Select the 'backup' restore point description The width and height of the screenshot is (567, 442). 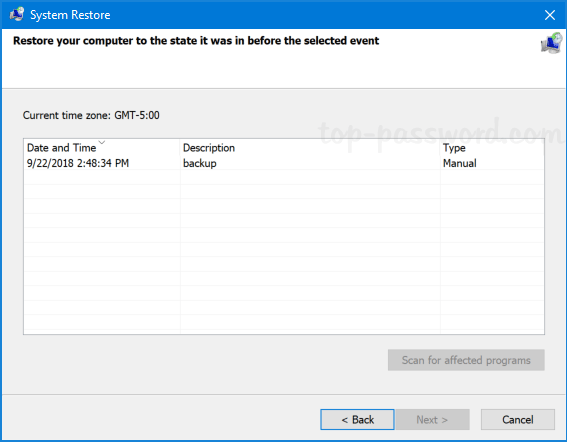pos(200,163)
